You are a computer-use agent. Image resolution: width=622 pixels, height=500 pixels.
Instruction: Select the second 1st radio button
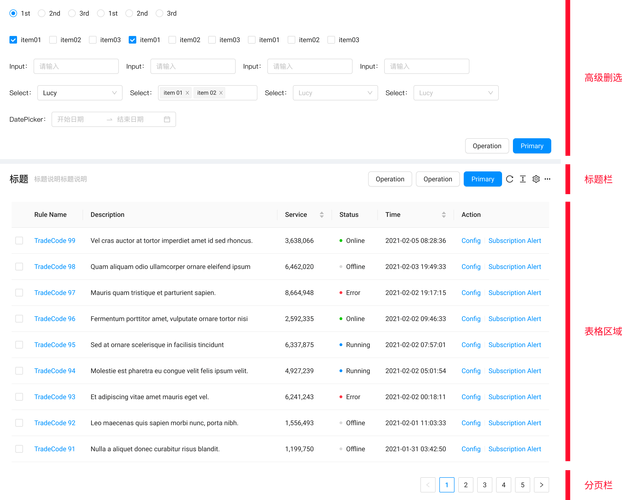coord(101,13)
